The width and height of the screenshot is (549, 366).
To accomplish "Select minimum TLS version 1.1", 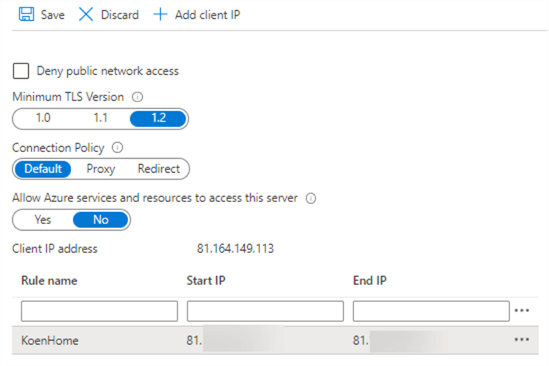I will pos(100,118).
